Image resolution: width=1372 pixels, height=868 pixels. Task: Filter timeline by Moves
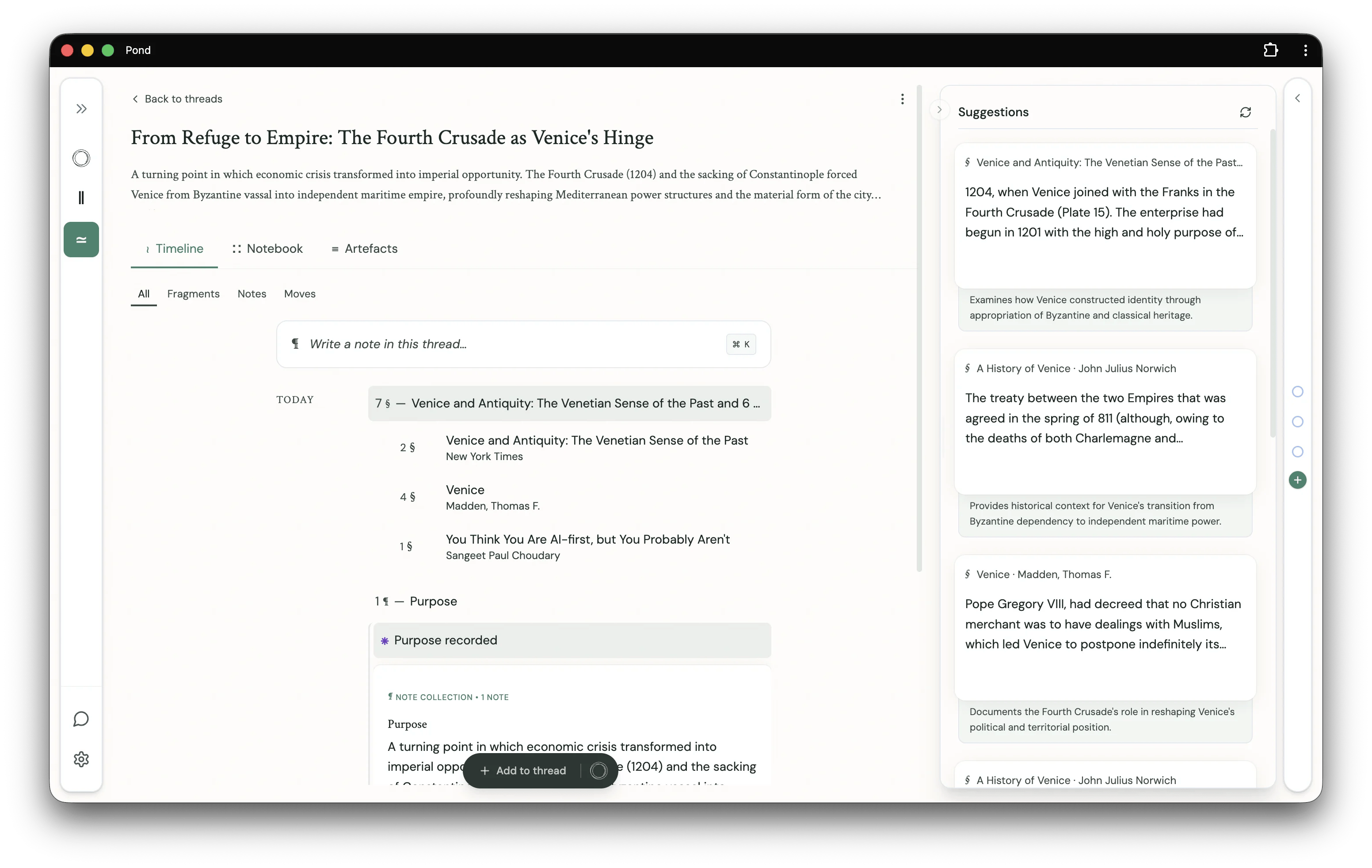[300, 293]
